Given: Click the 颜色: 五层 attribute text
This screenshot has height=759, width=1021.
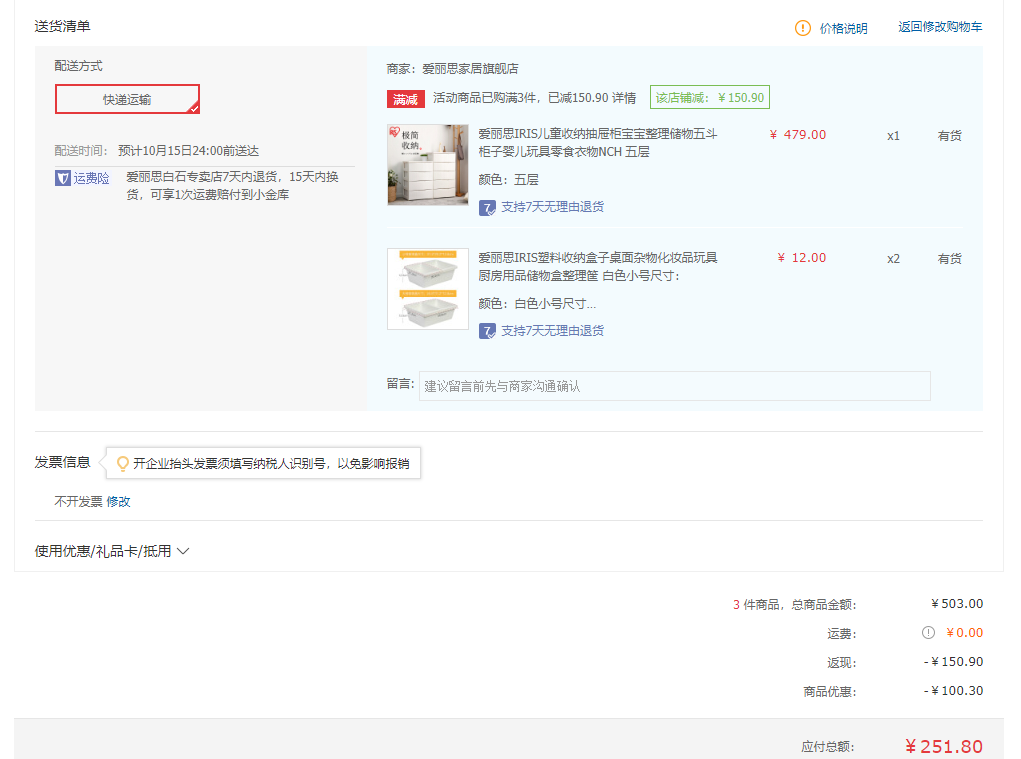Looking at the screenshot, I should click(x=509, y=180).
